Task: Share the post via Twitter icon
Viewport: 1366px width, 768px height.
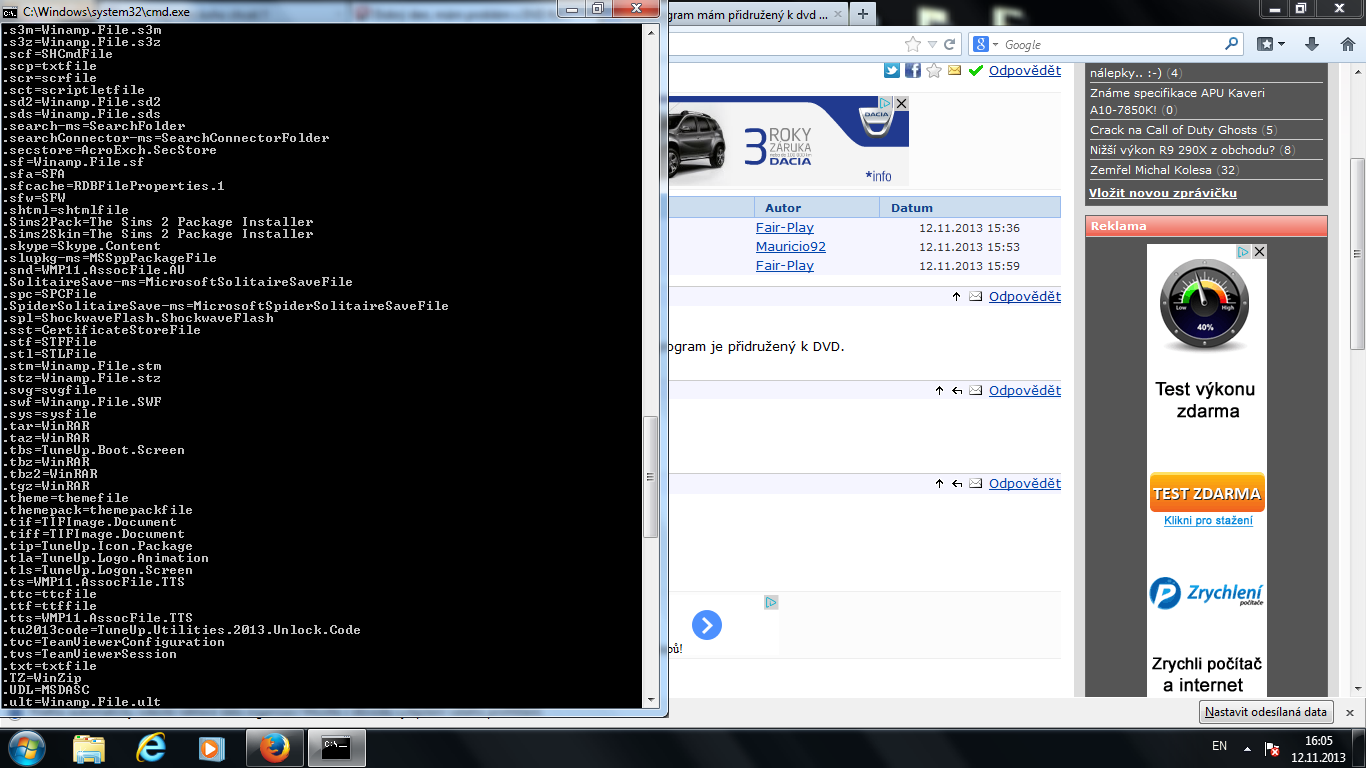Action: (x=892, y=70)
